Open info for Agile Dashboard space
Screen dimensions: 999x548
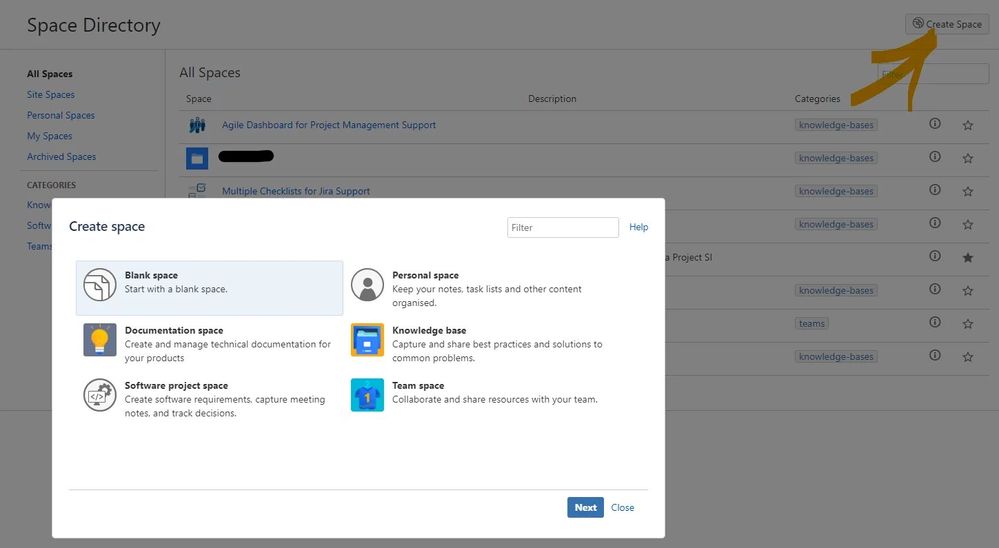point(935,124)
